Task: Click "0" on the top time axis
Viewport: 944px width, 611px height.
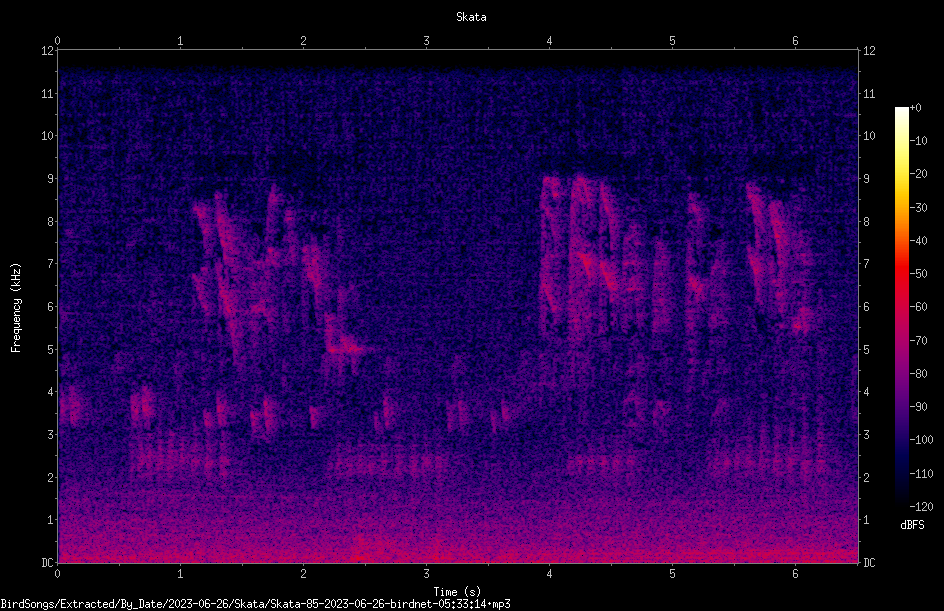Action: (57, 41)
